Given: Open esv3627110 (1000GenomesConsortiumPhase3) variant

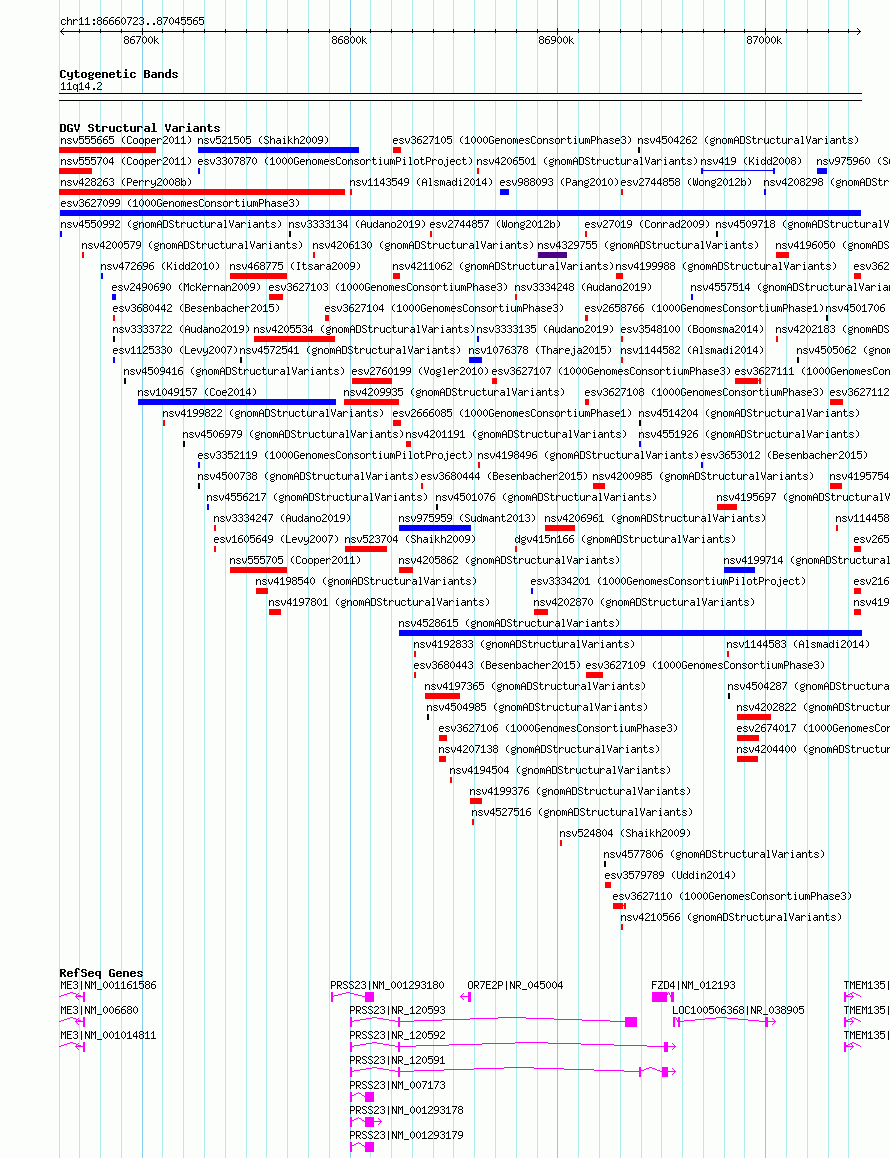Looking at the screenshot, I should pos(732,897).
